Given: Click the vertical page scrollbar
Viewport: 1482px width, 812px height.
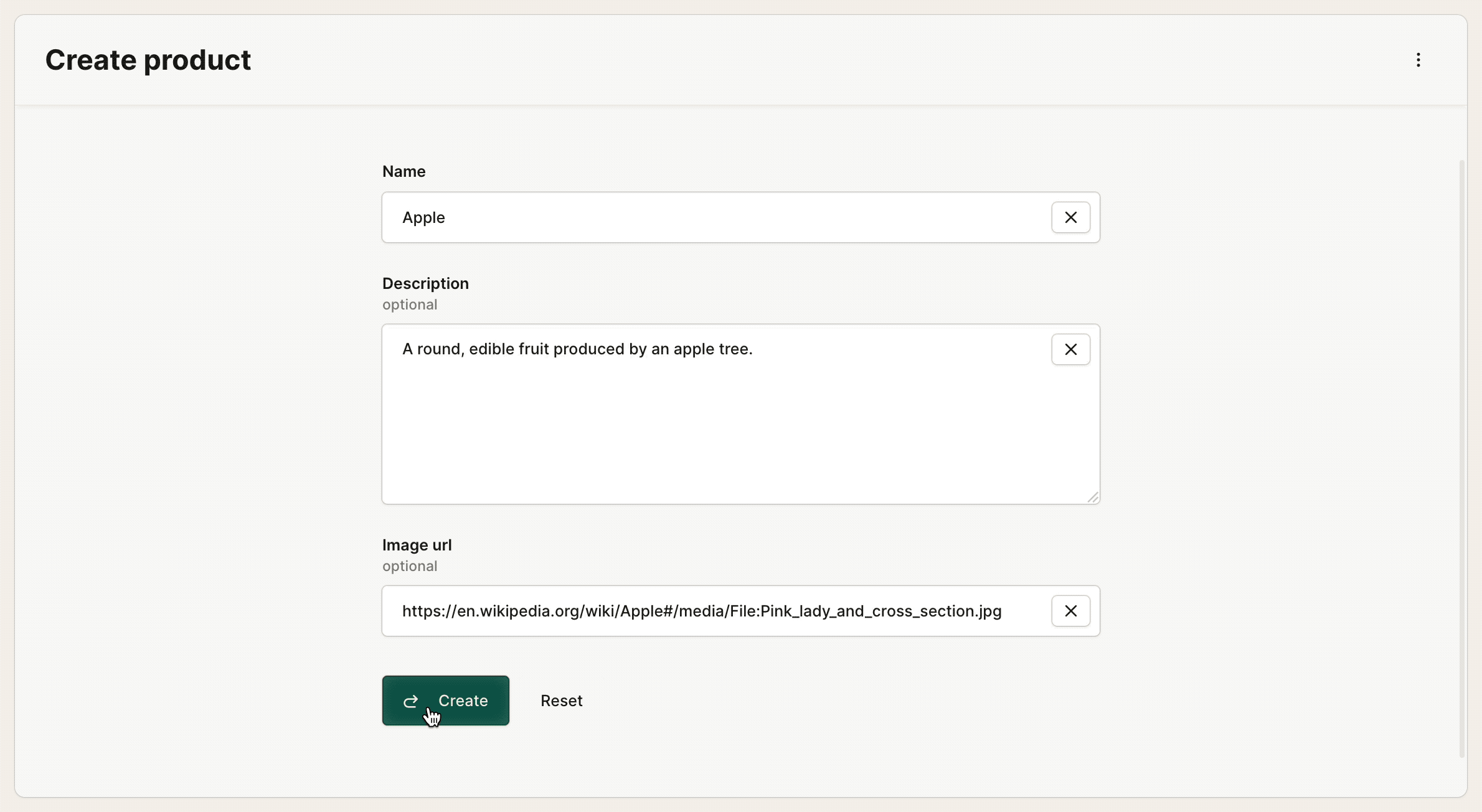Looking at the screenshot, I should [x=1461, y=459].
